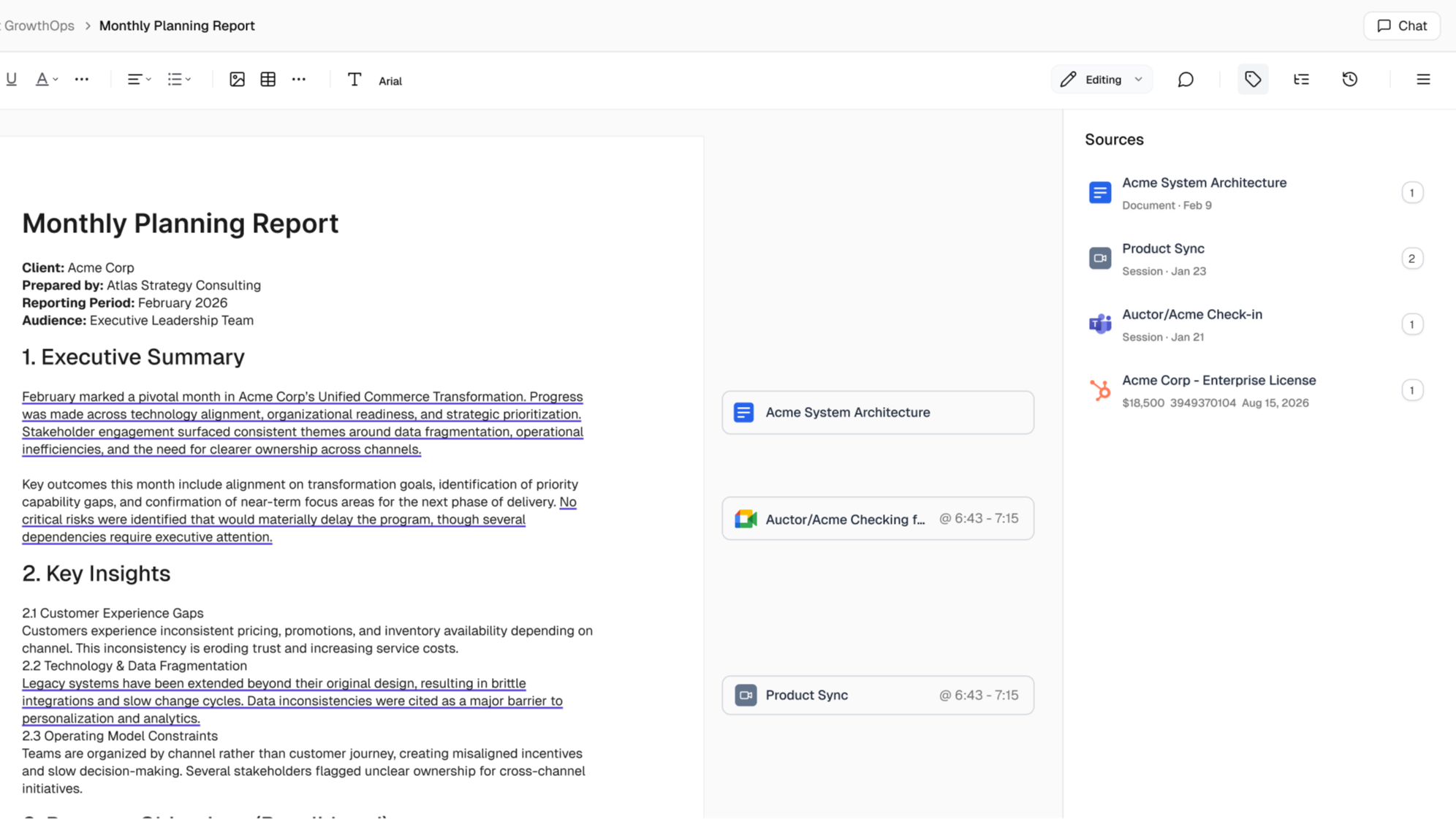Open the Acme System Architecture citation card
The width and height of the screenshot is (1456, 819).
(878, 413)
